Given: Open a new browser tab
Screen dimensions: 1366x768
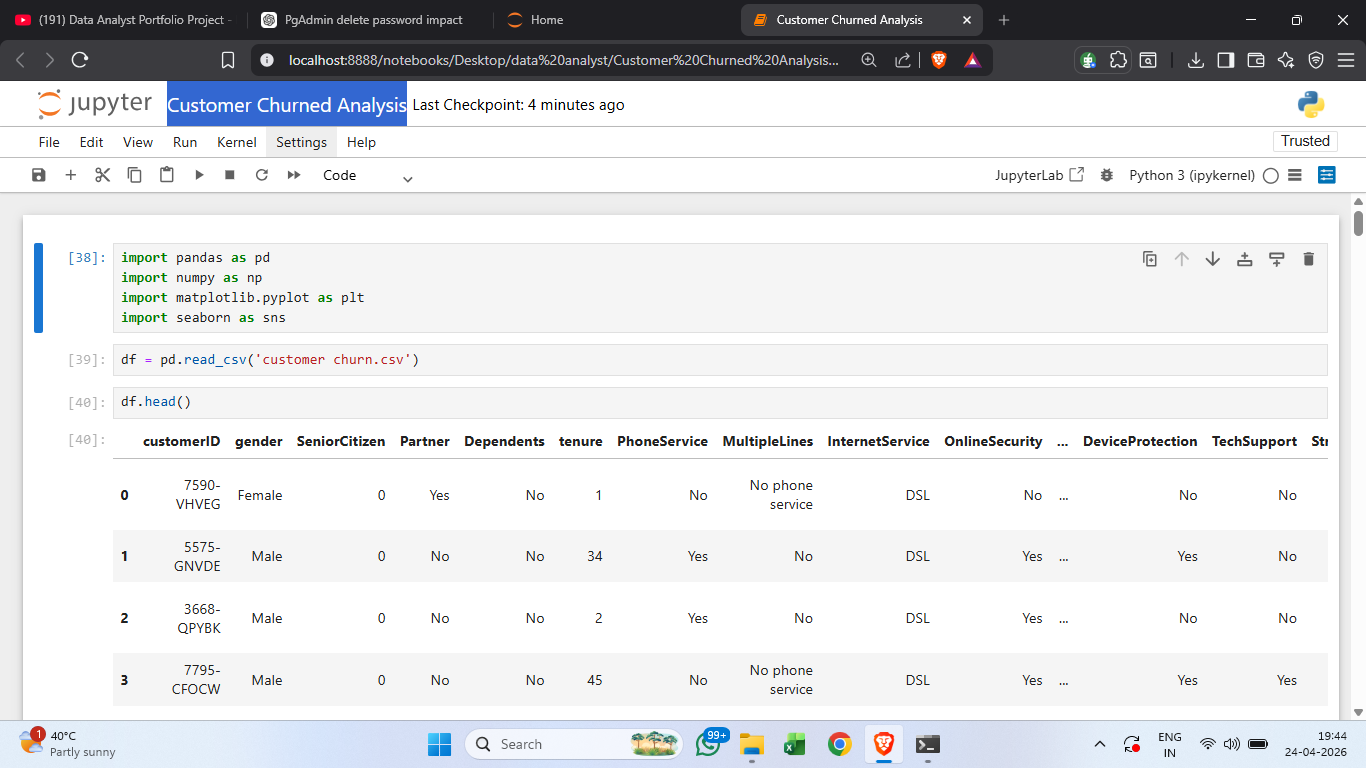Looking at the screenshot, I should (1004, 20).
